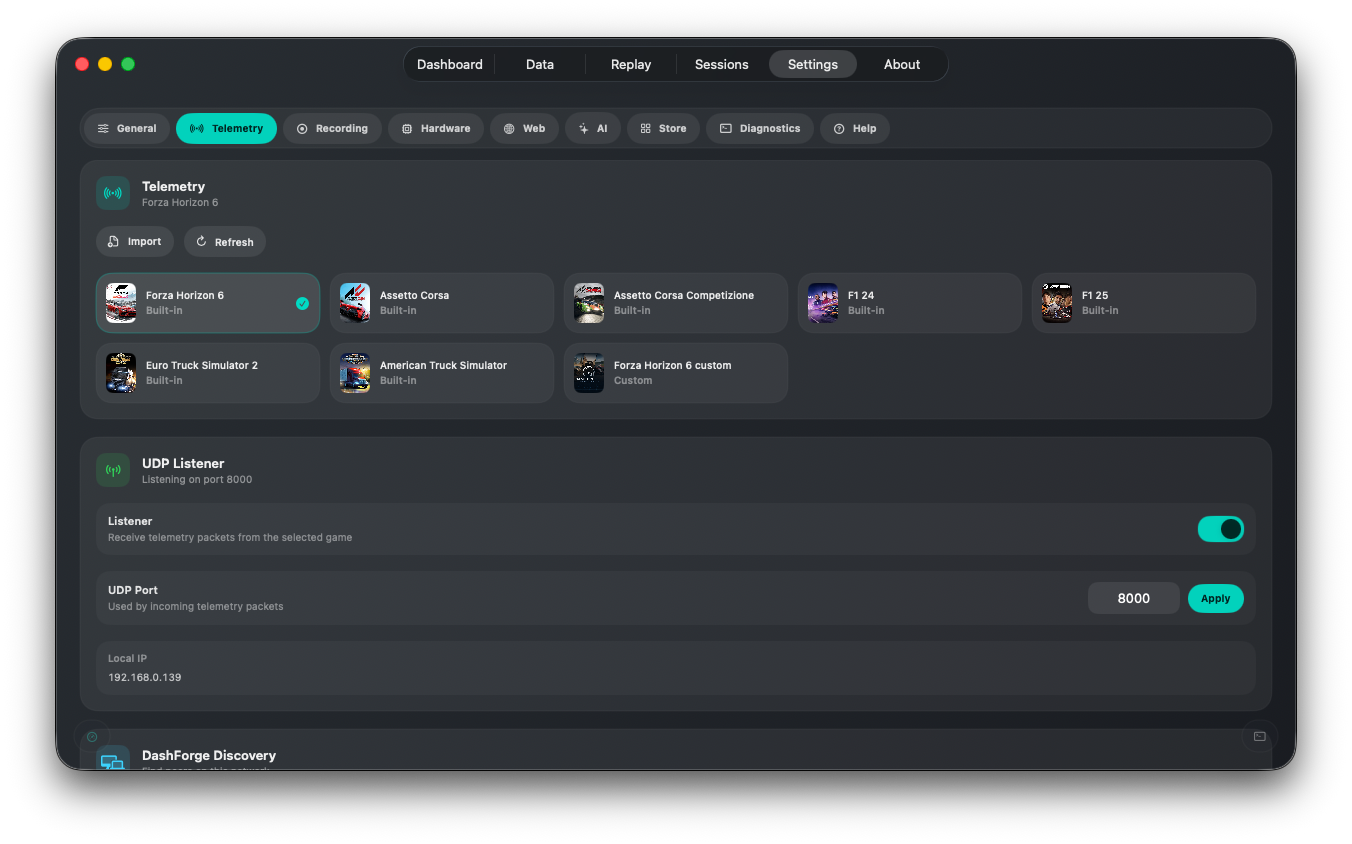The image size is (1352, 844).
Task: Select the Assetto Corsa game name label
Action: click(x=414, y=295)
